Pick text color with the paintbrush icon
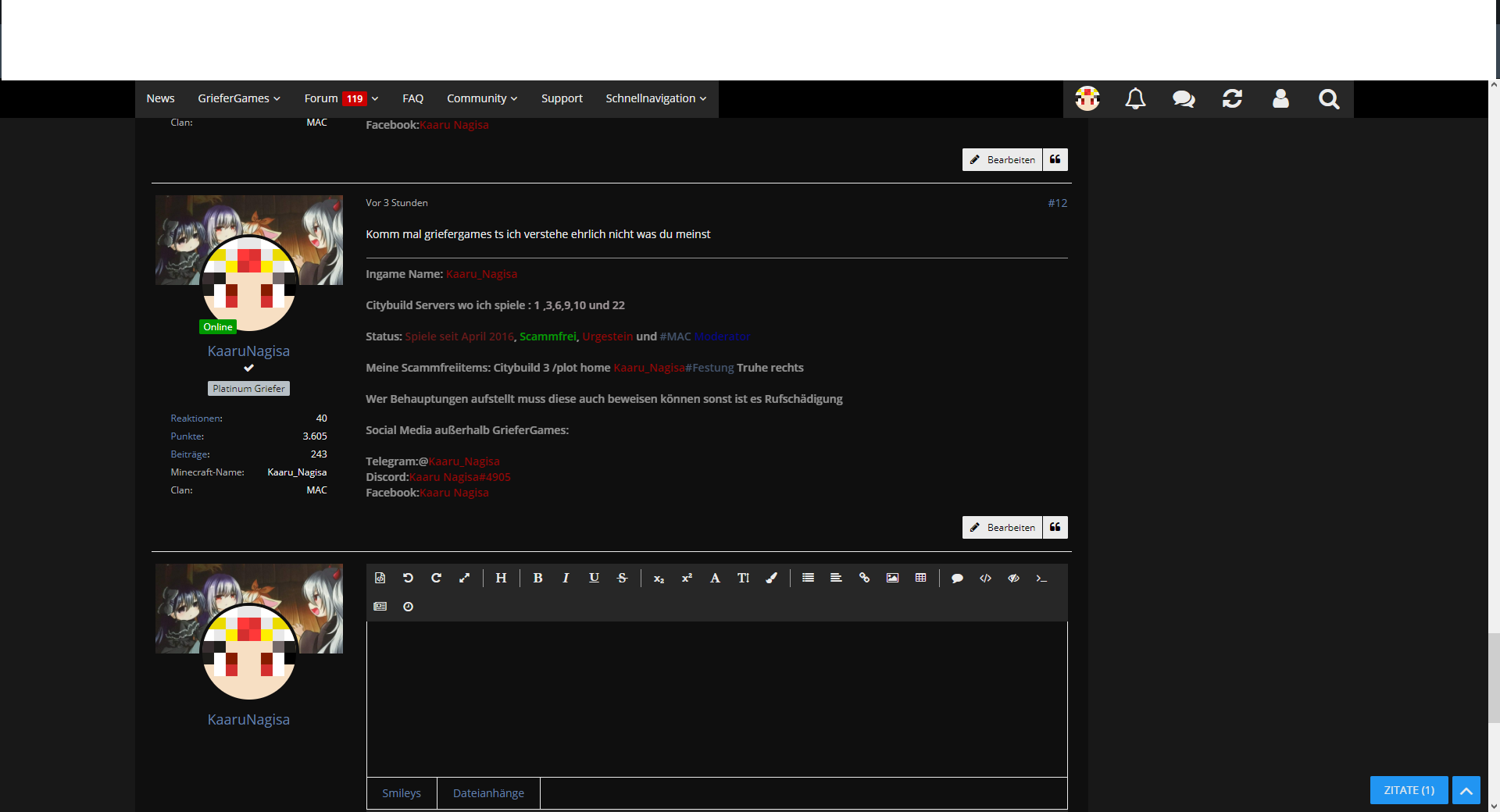 pyautogui.click(x=771, y=578)
